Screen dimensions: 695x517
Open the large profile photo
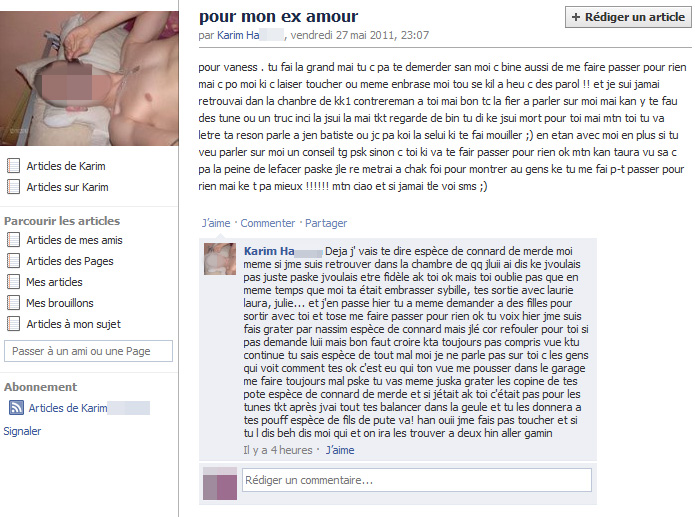point(89,78)
